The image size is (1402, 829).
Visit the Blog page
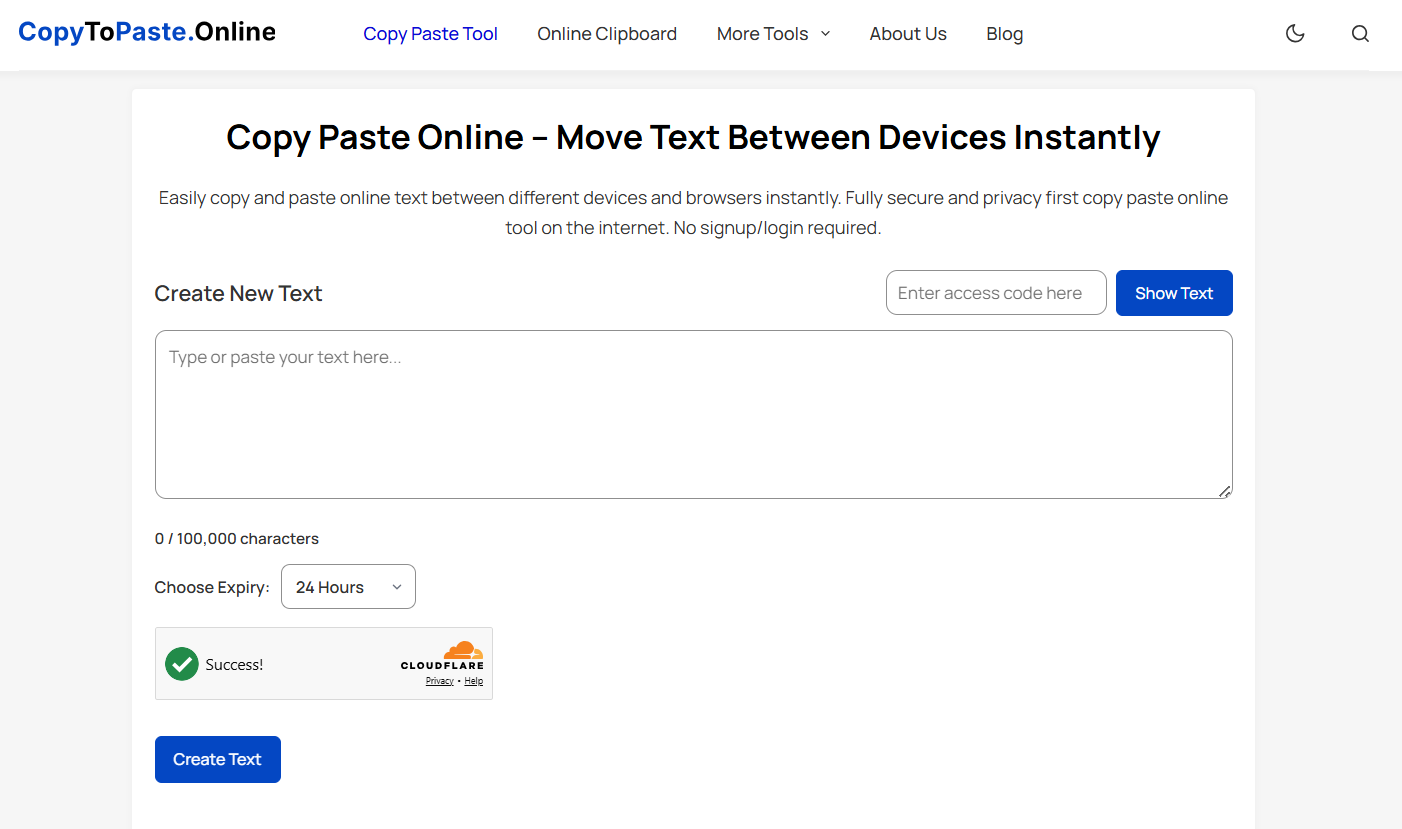[x=1004, y=34]
